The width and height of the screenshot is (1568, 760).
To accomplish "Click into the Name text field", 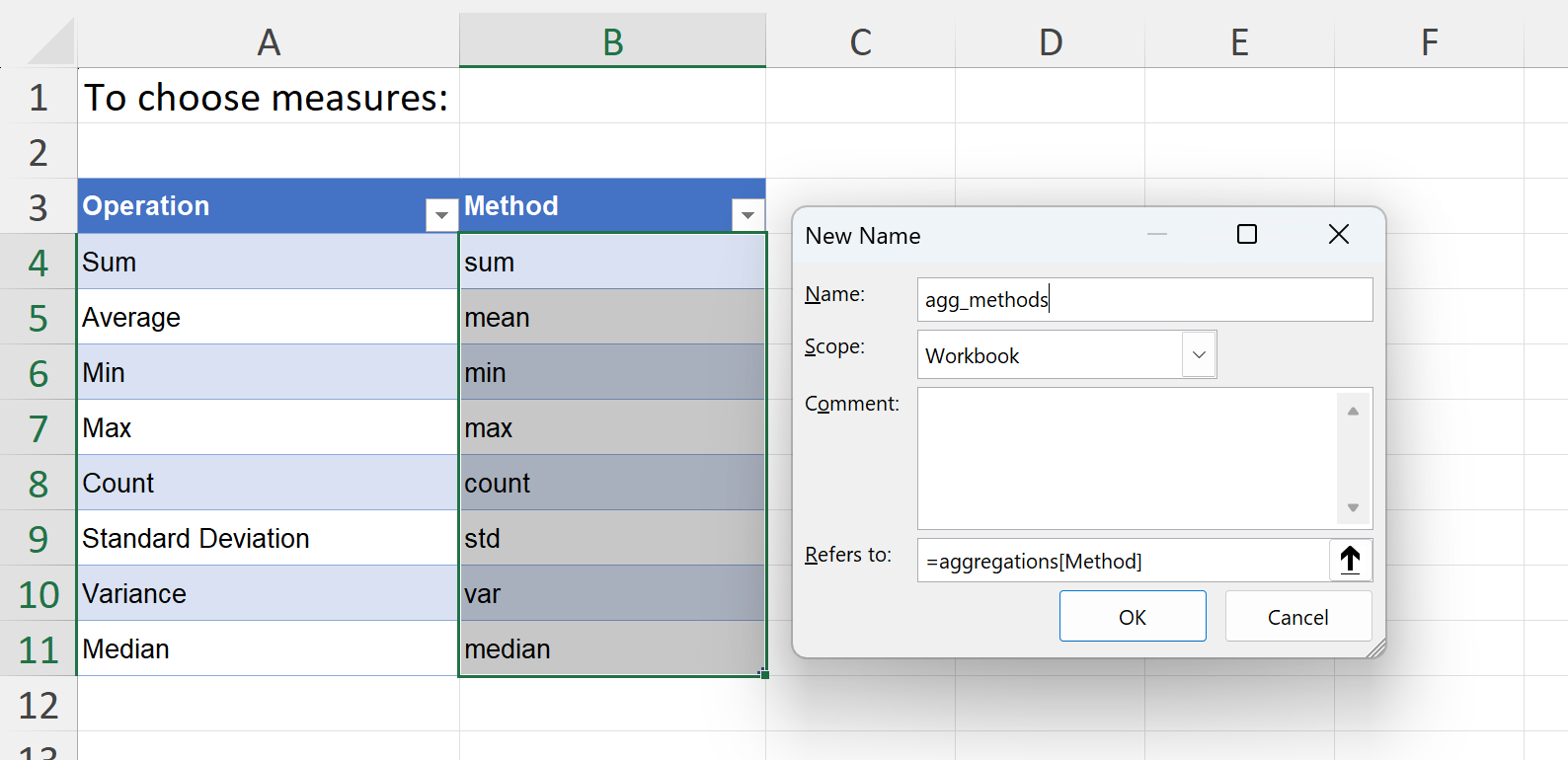I will coord(1143,300).
